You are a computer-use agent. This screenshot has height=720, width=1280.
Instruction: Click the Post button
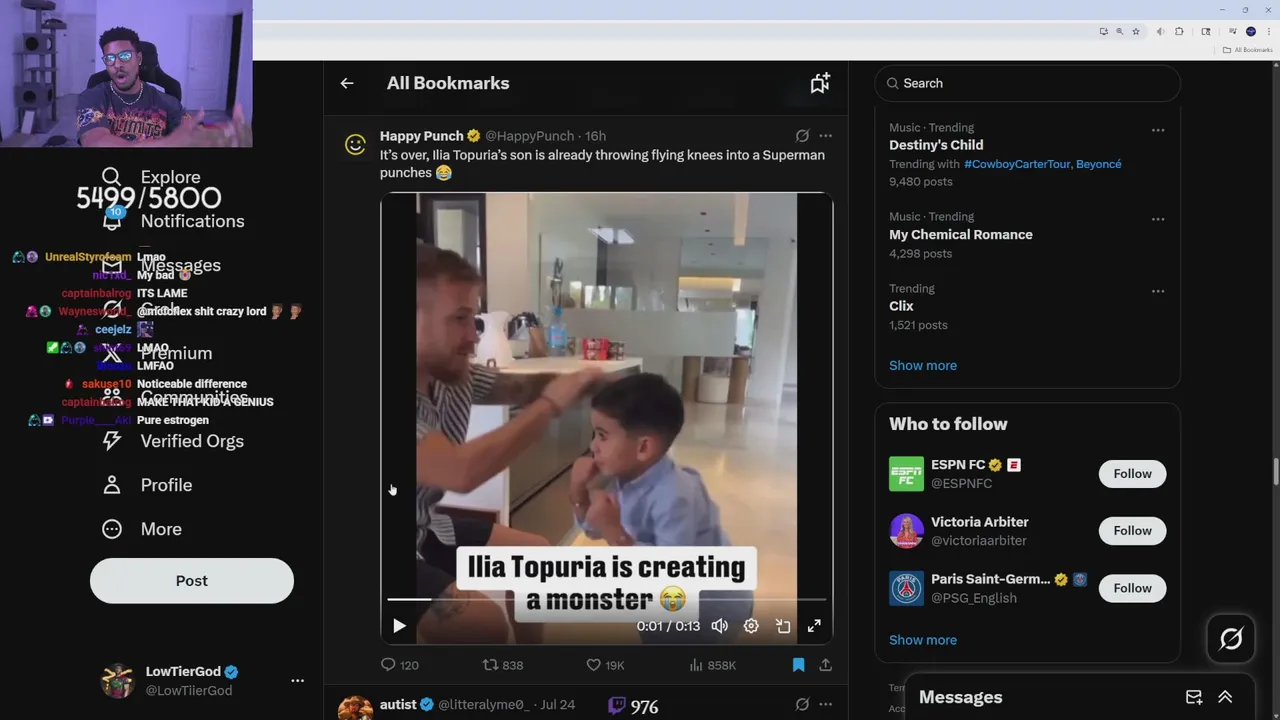192,581
